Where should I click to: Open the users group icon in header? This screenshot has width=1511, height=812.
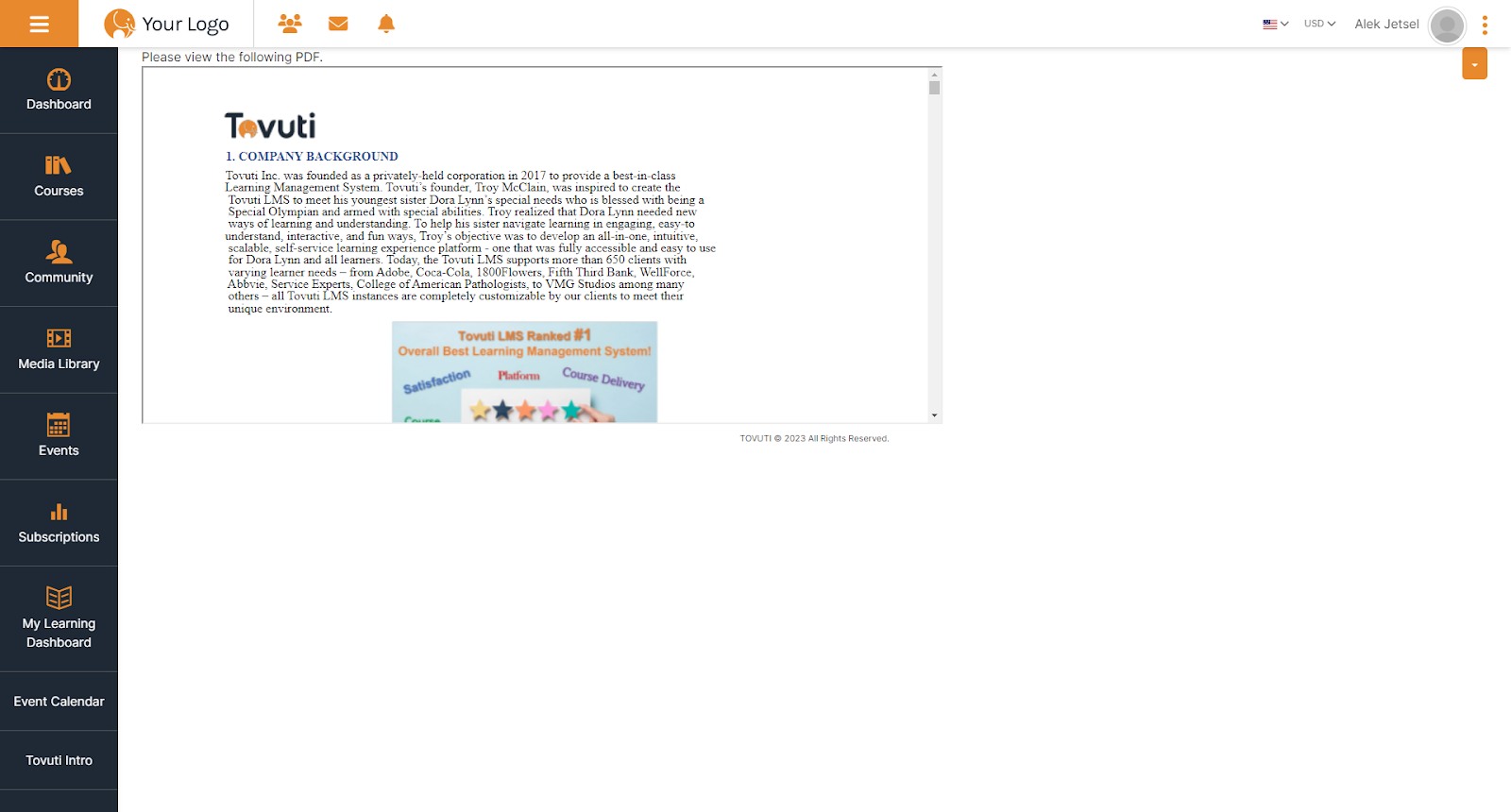pyautogui.click(x=290, y=24)
